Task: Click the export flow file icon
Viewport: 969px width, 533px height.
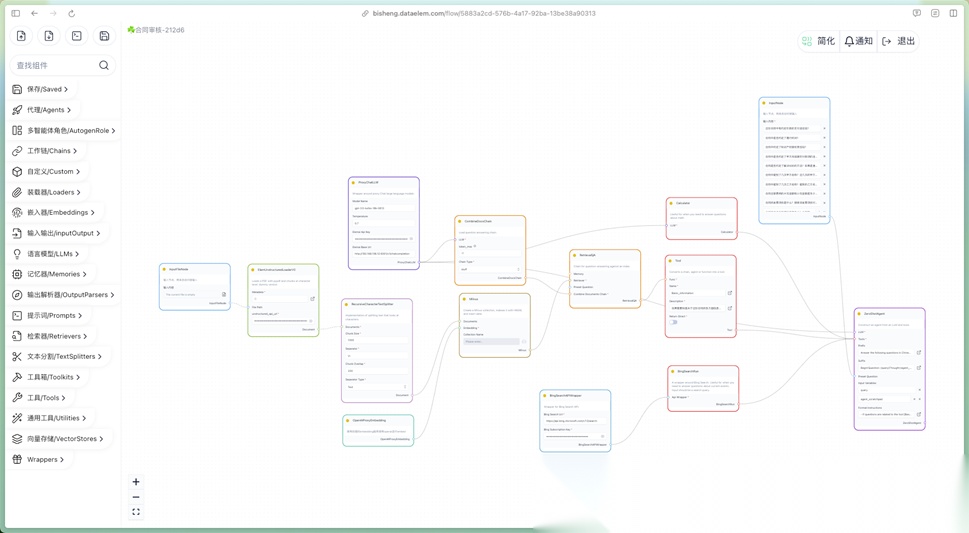Action: (49, 36)
